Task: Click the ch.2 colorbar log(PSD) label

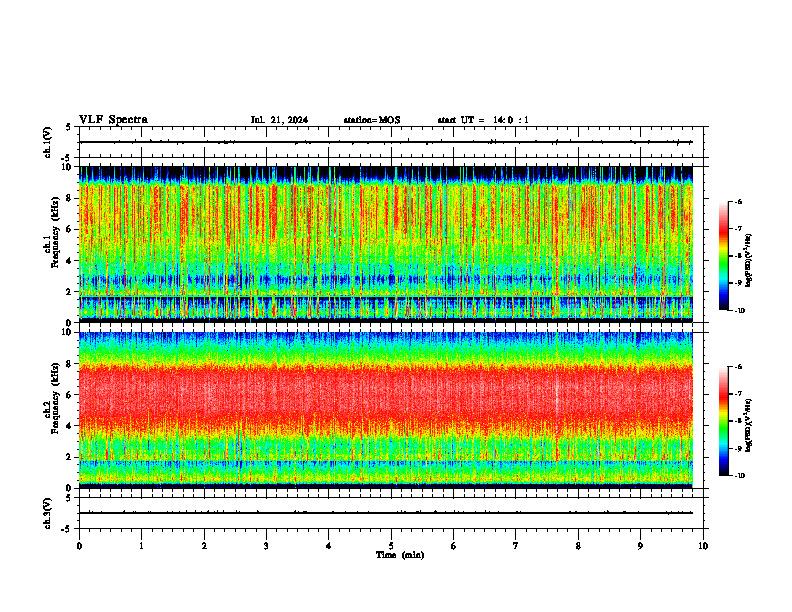Action: click(749, 426)
